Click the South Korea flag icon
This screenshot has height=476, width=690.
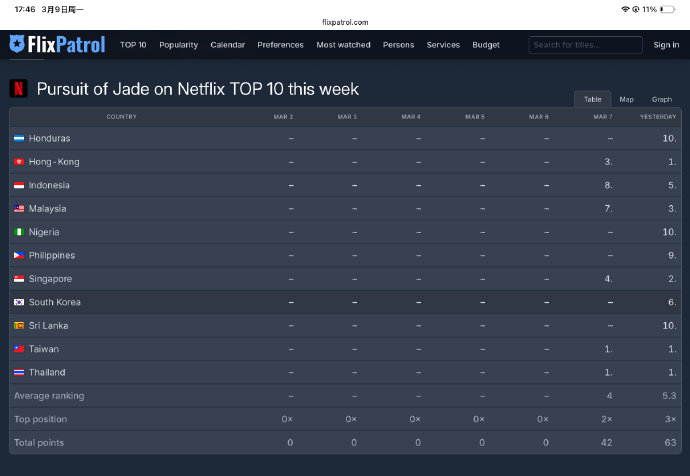pos(19,302)
